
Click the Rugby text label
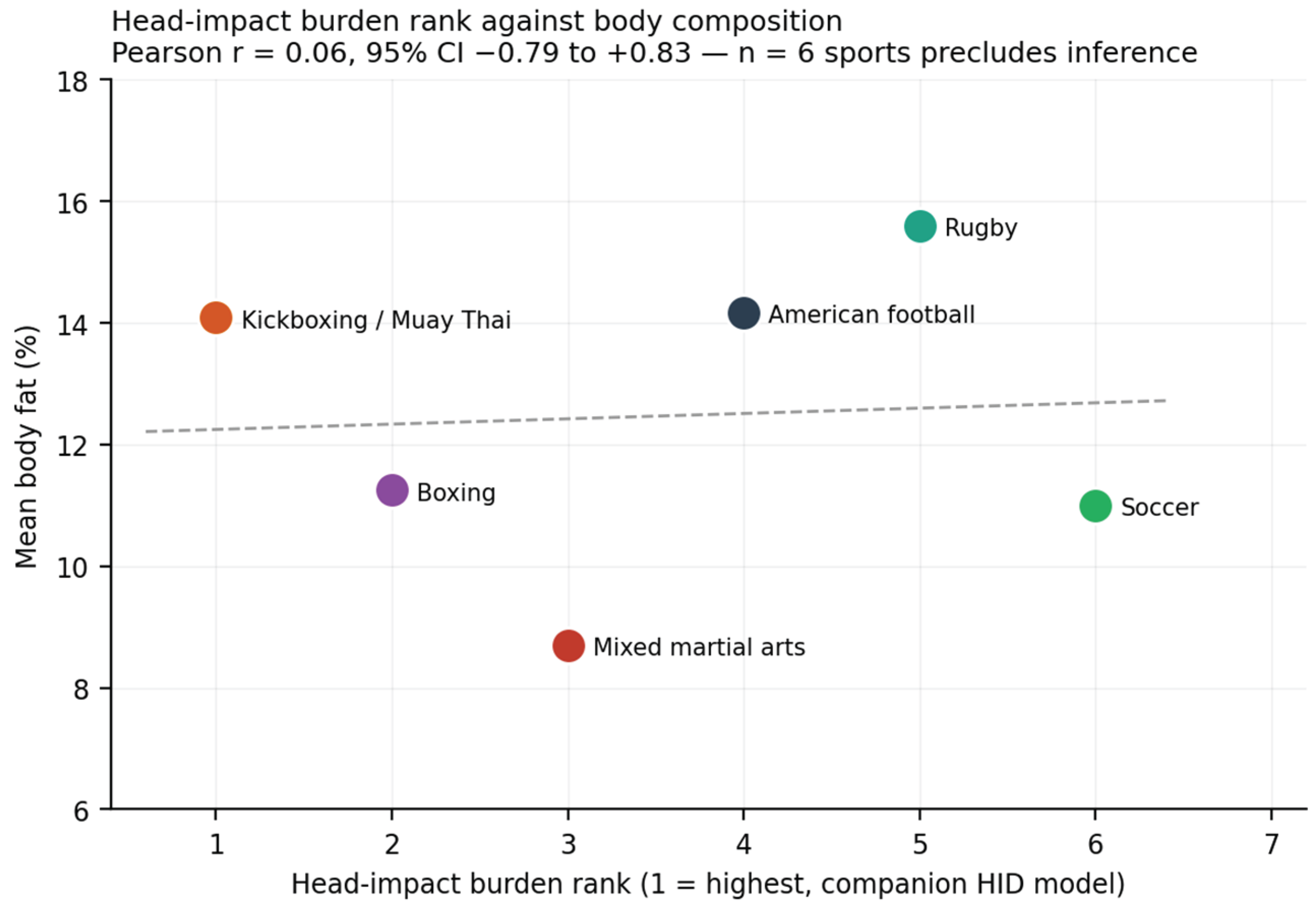pos(981,228)
